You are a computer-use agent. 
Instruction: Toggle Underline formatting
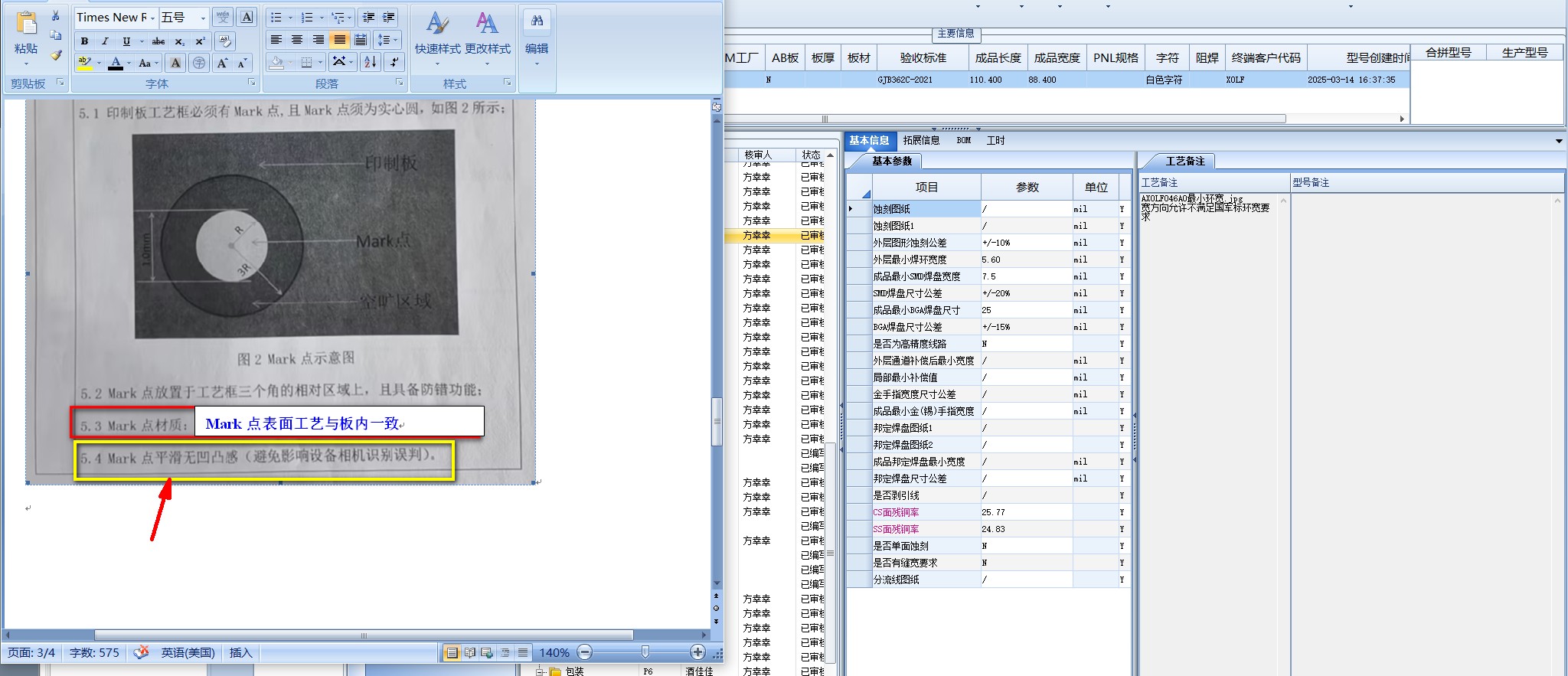click(126, 41)
